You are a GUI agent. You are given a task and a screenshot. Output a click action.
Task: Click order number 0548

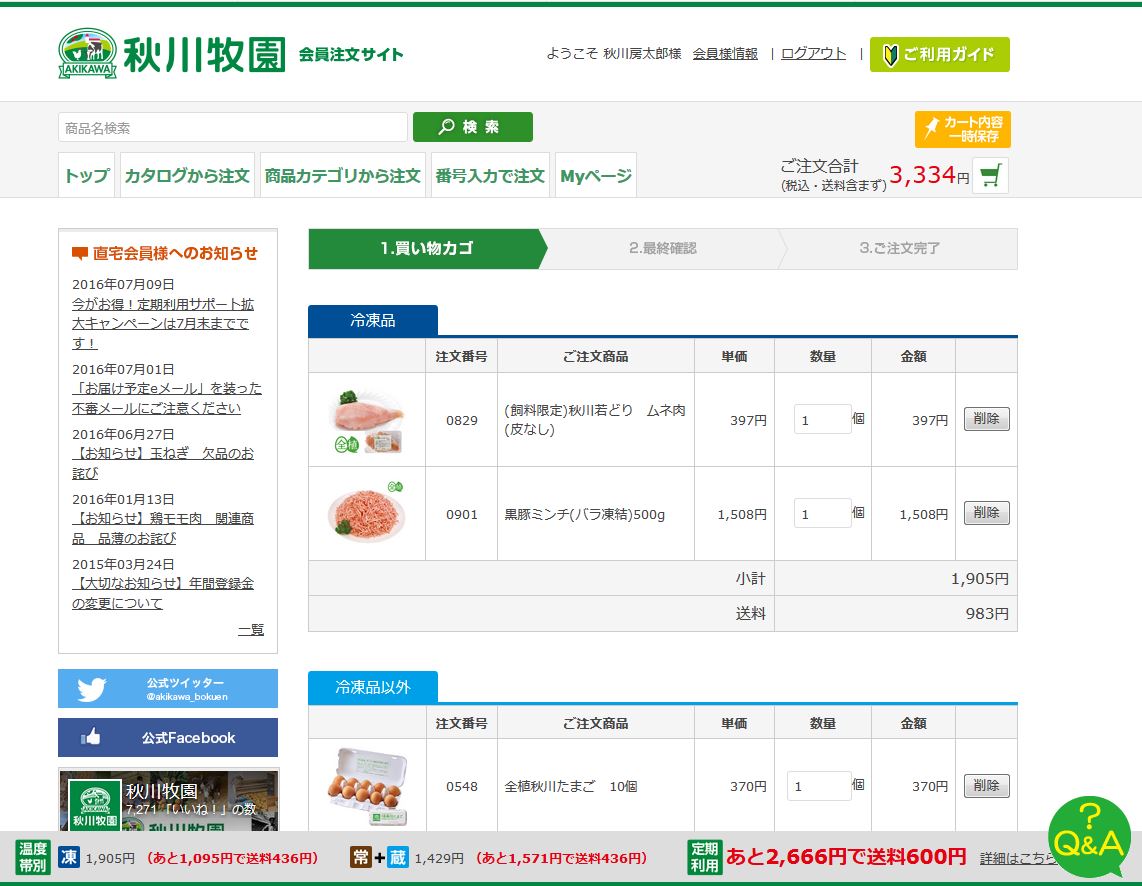tap(462, 786)
